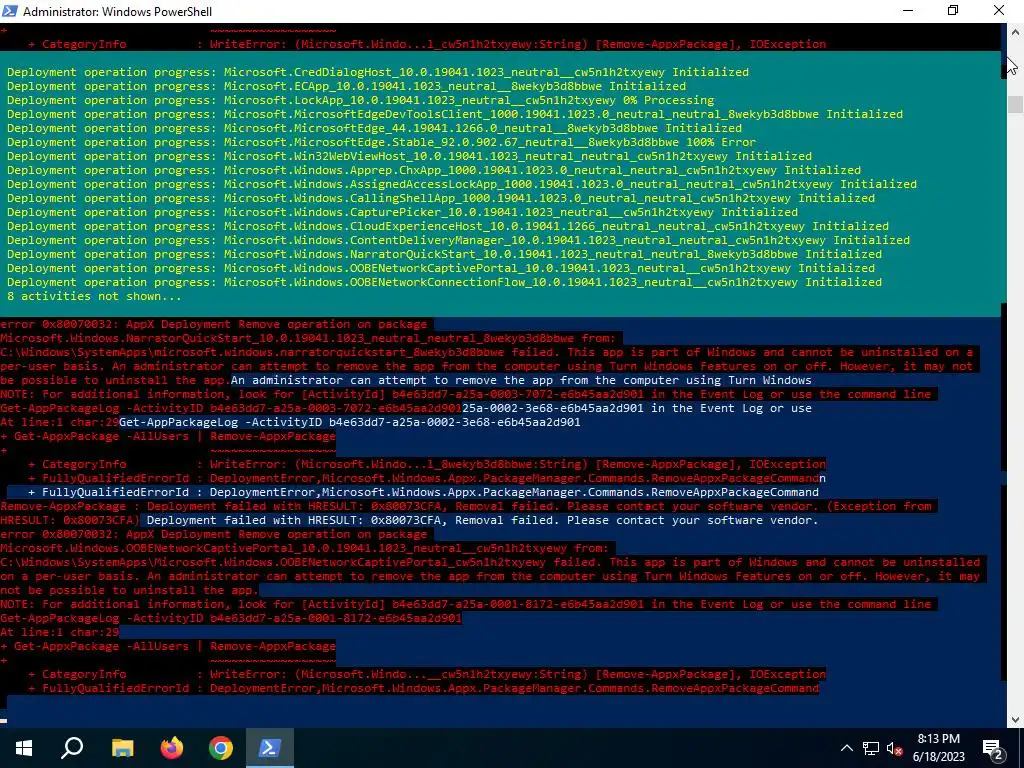Open the clock showing 8:13 PM
Image resolution: width=1024 pixels, height=768 pixels.
pos(938,748)
